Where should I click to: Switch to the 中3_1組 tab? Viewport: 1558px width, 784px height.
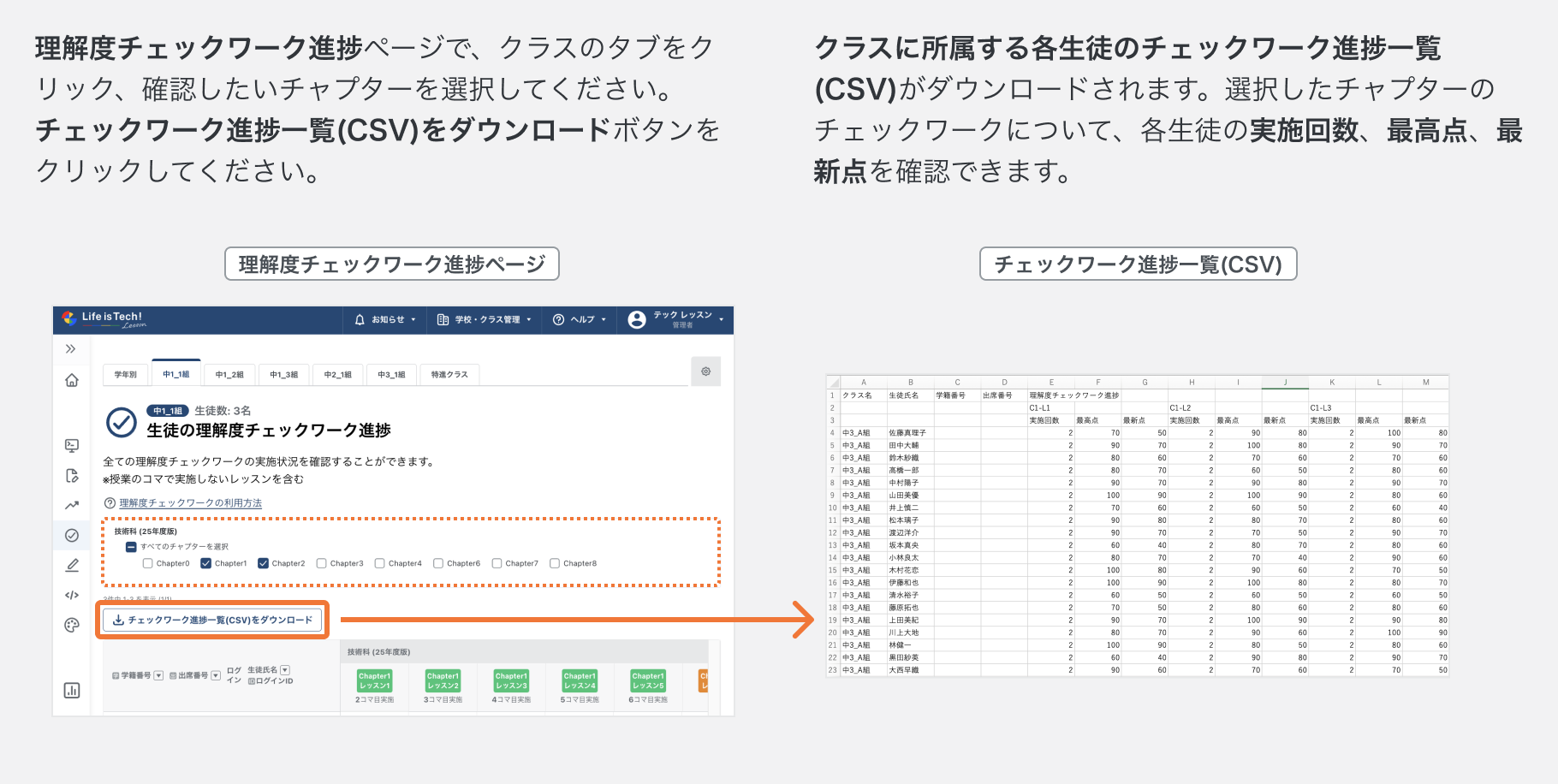[391, 374]
